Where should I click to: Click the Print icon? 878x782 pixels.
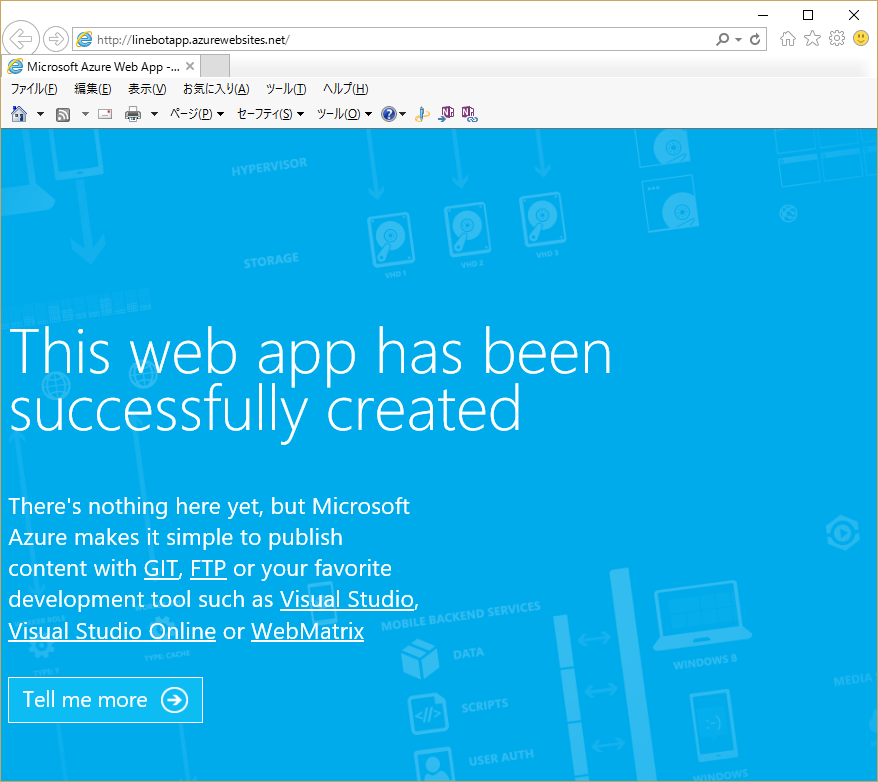coord(133,114)
